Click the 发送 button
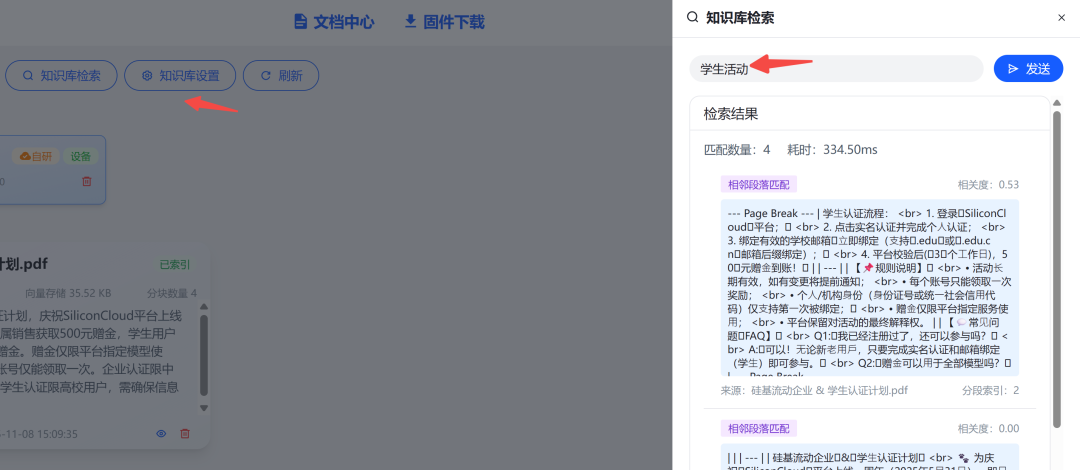The width and height of the screenshot is (1080, 470). tap(1028, 68)
